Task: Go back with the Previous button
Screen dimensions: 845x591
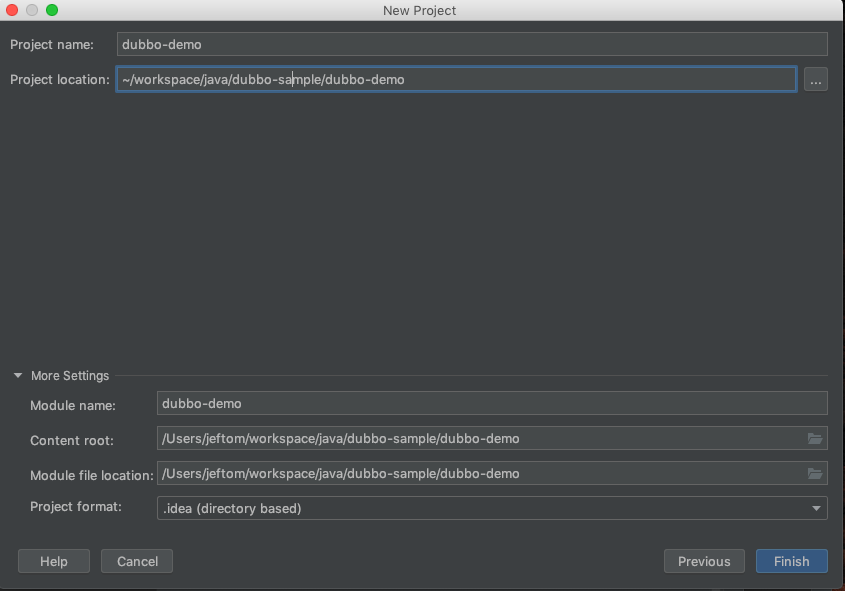Action: tap(704, 561)
